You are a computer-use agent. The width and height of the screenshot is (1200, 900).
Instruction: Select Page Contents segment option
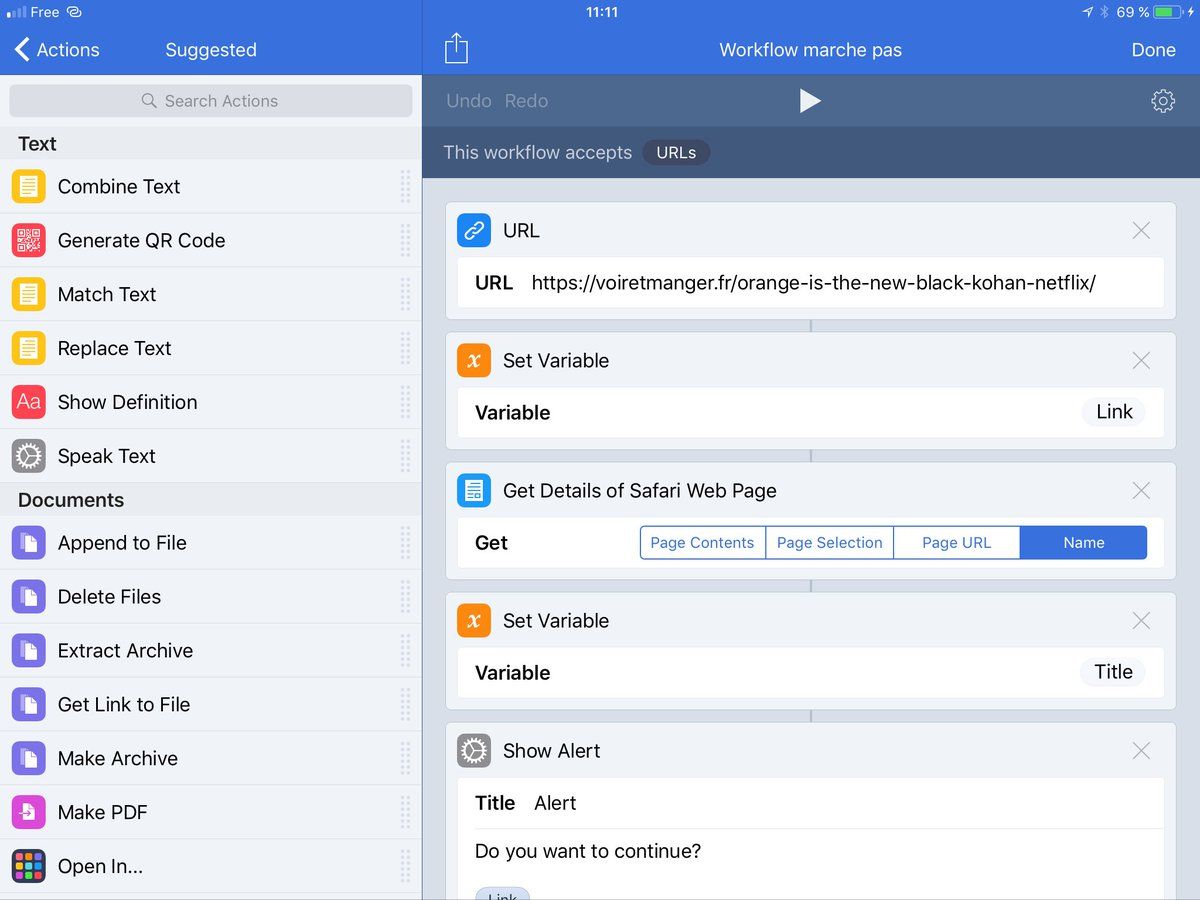702,543
